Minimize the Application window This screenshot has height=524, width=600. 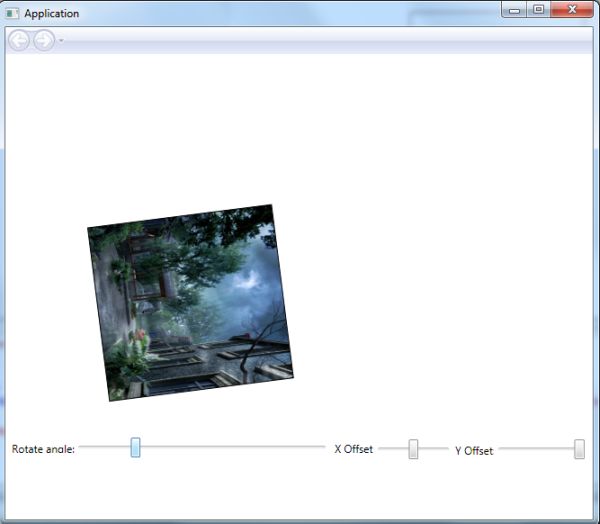pos(515,10)
